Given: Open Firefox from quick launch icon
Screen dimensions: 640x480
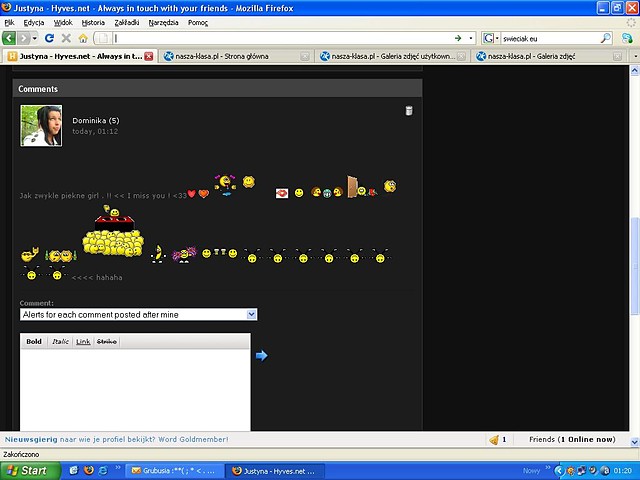Looking at the screenshot, I should coord(88,471).
